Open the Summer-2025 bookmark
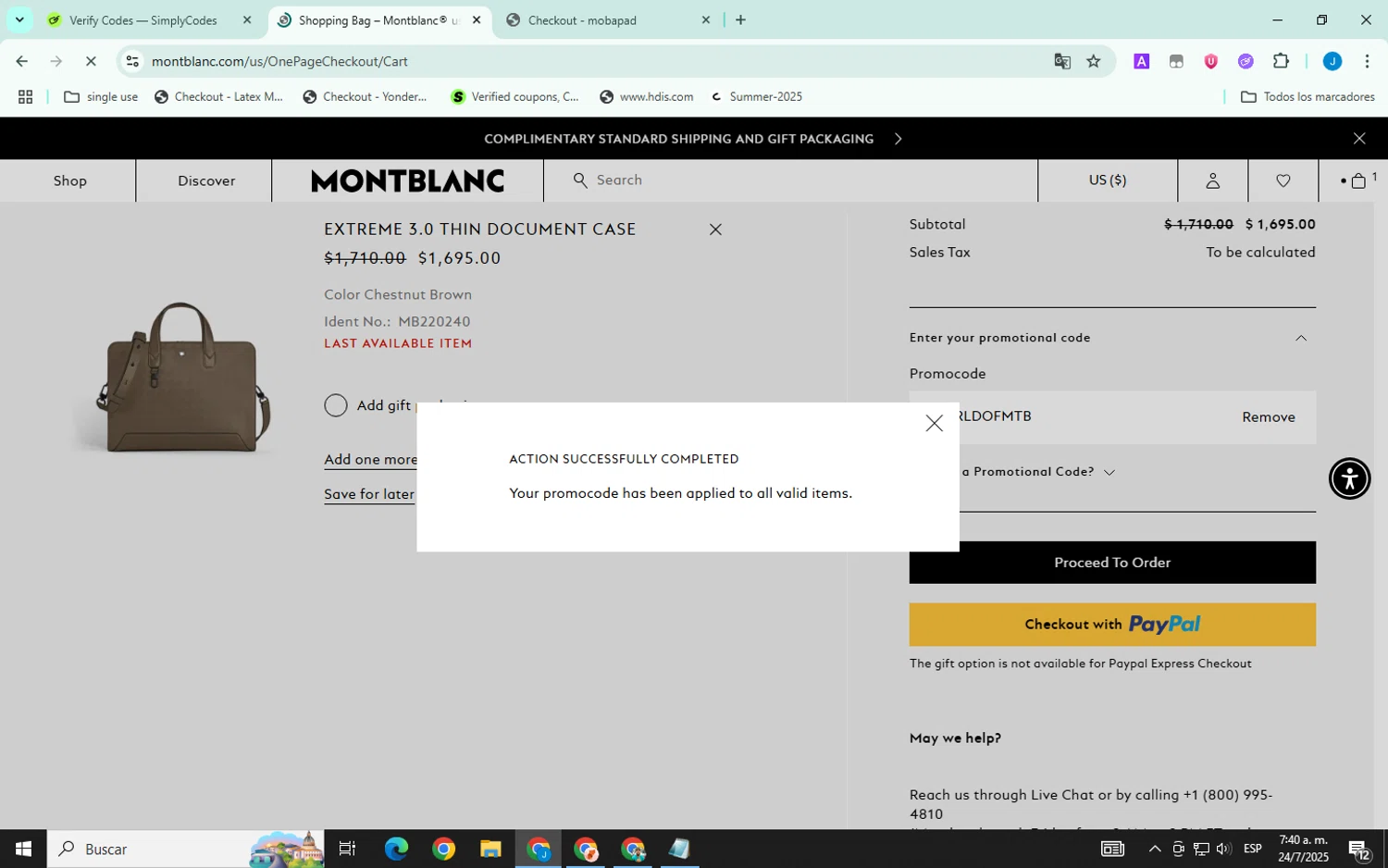 click(x=755, y=96)
